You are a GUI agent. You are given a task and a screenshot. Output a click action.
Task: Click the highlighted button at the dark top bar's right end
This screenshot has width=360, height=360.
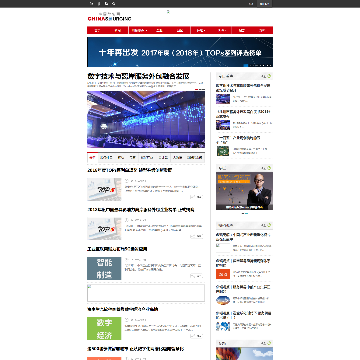265,4
